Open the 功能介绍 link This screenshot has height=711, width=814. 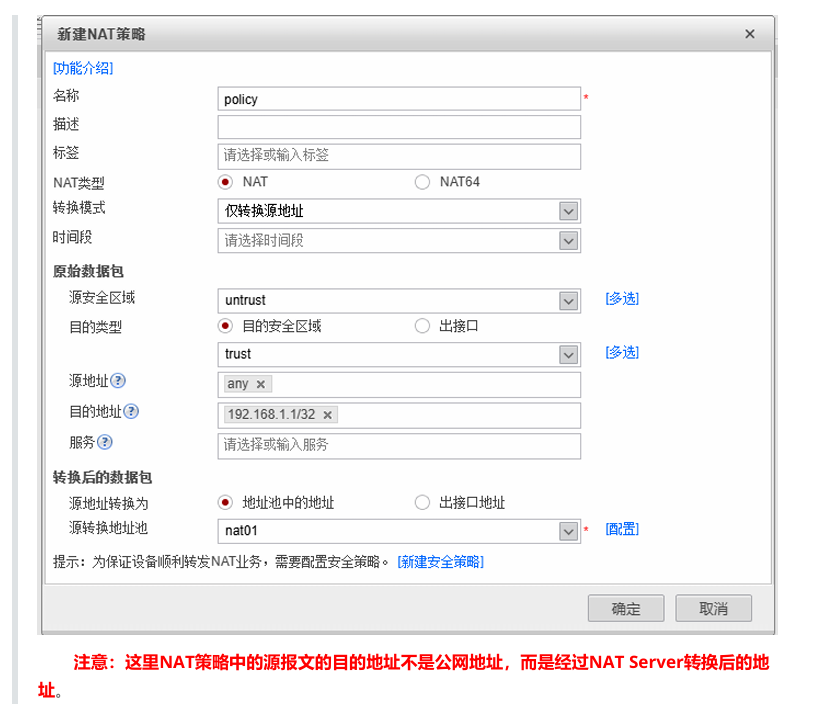point(83,68)
